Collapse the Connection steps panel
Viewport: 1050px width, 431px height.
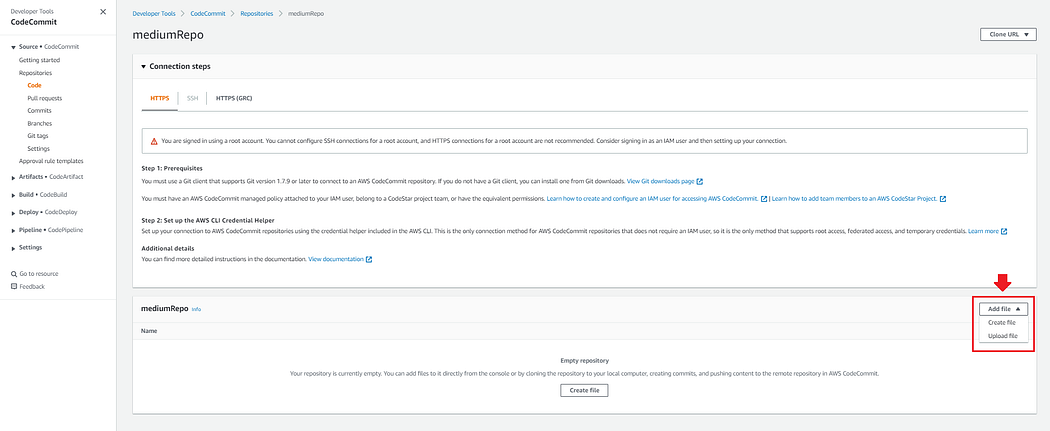143,67
